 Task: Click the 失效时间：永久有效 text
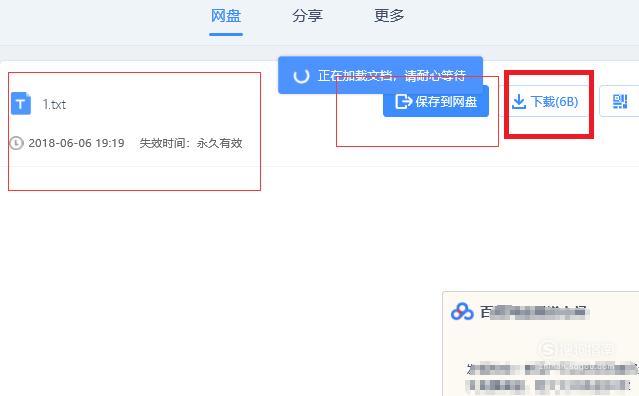[x=191, y=143]
